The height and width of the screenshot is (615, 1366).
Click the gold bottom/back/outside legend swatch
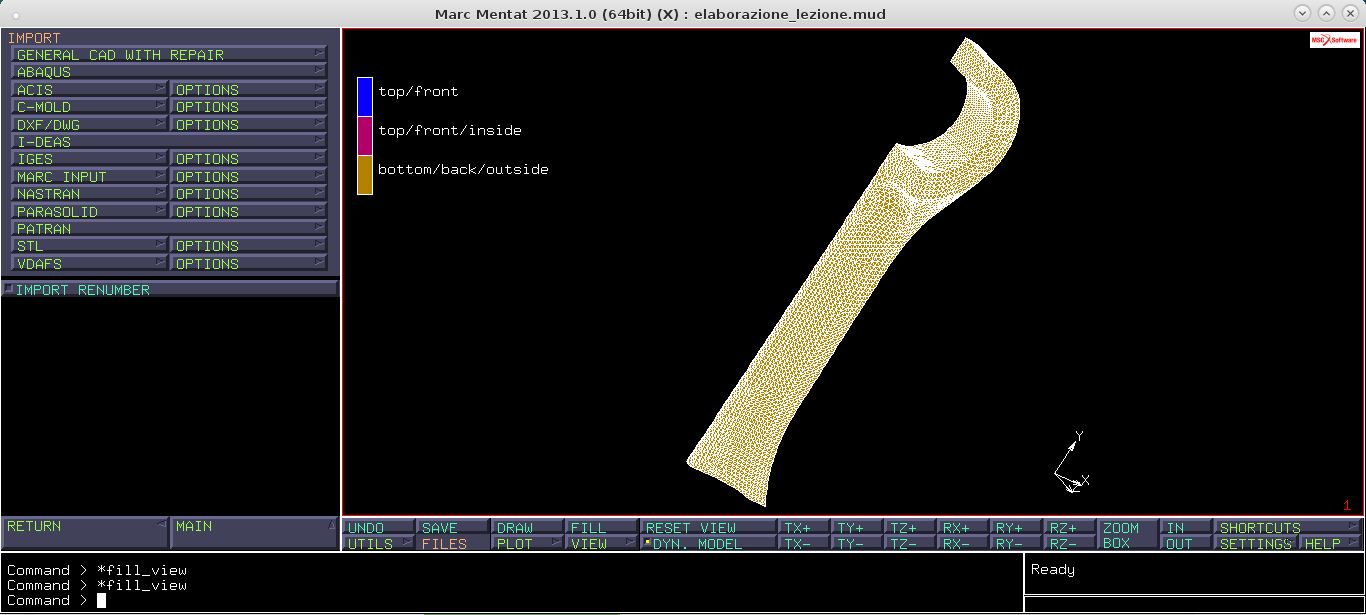point(365,175)
